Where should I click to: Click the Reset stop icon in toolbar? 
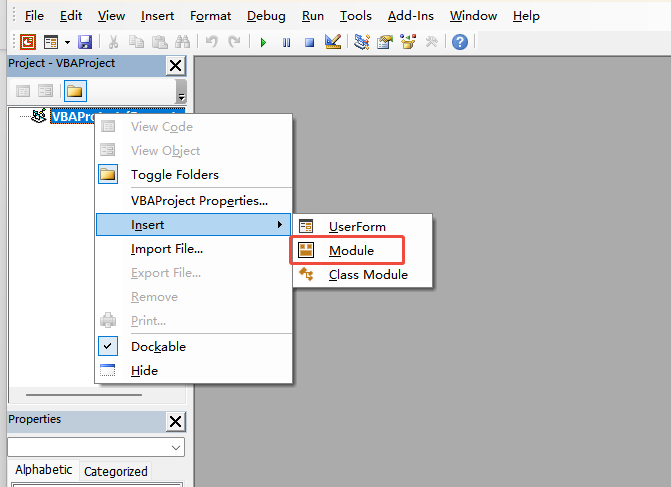309,42
